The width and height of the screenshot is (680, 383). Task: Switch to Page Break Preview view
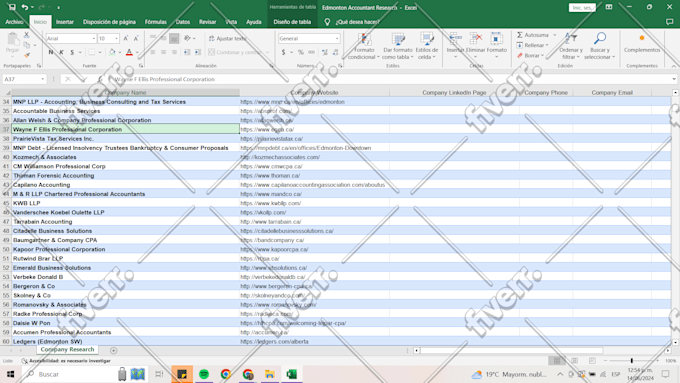click(592, 361)
